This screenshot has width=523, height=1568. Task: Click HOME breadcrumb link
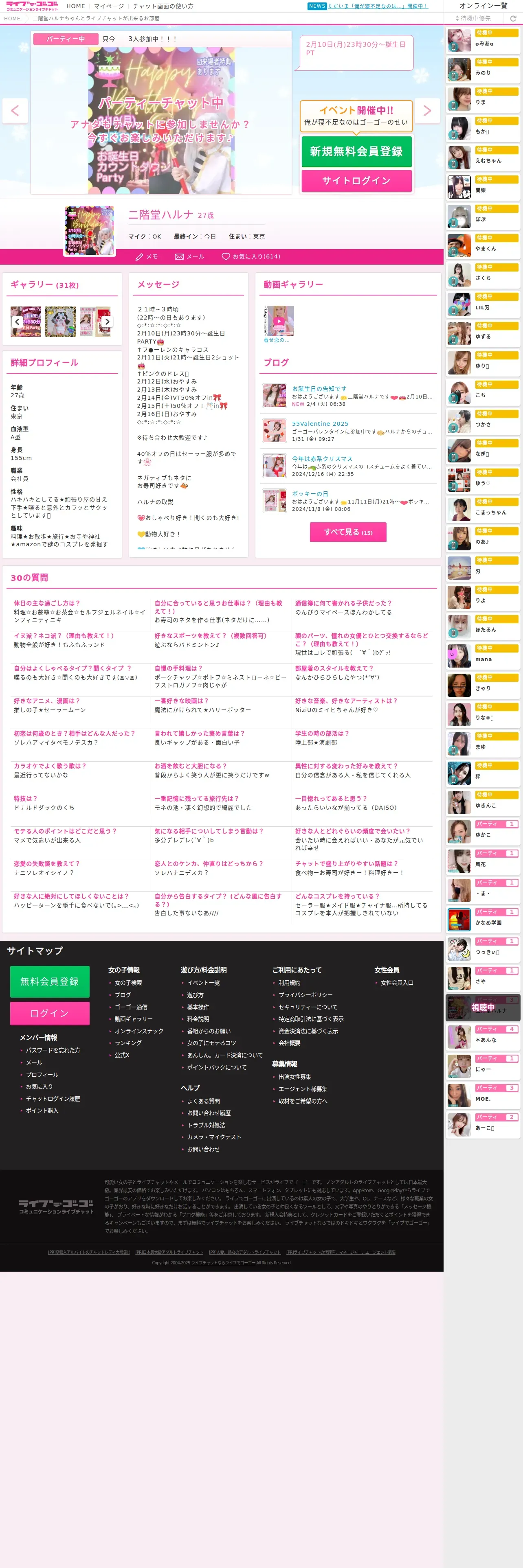(12, 19)
